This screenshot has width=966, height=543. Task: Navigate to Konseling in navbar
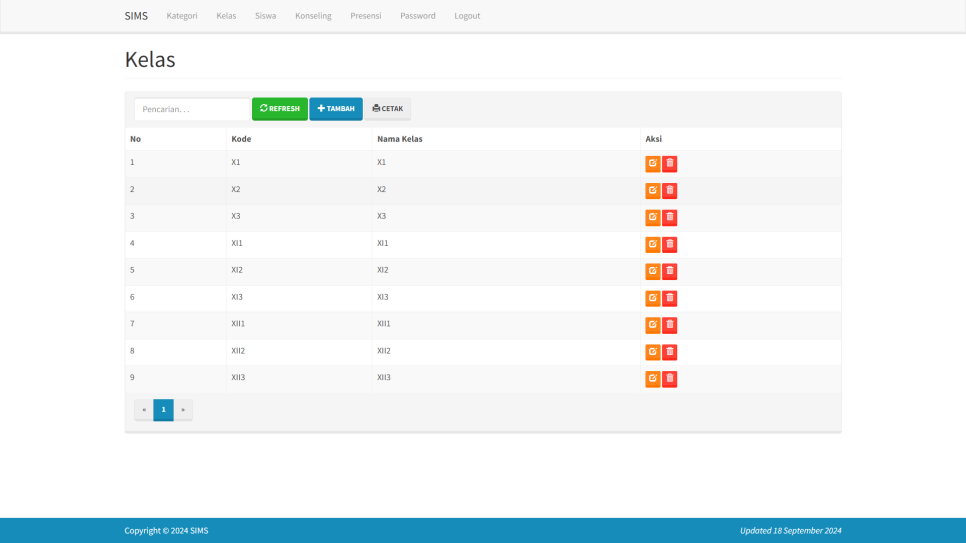(313, 16)
